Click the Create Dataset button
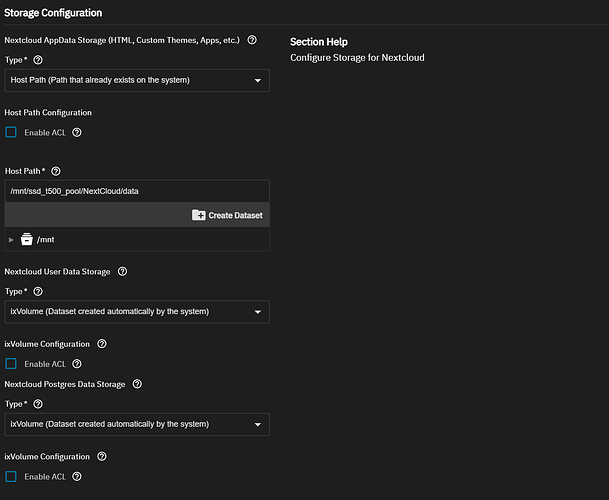Viewport: 609px width, 500px height. 228,215
